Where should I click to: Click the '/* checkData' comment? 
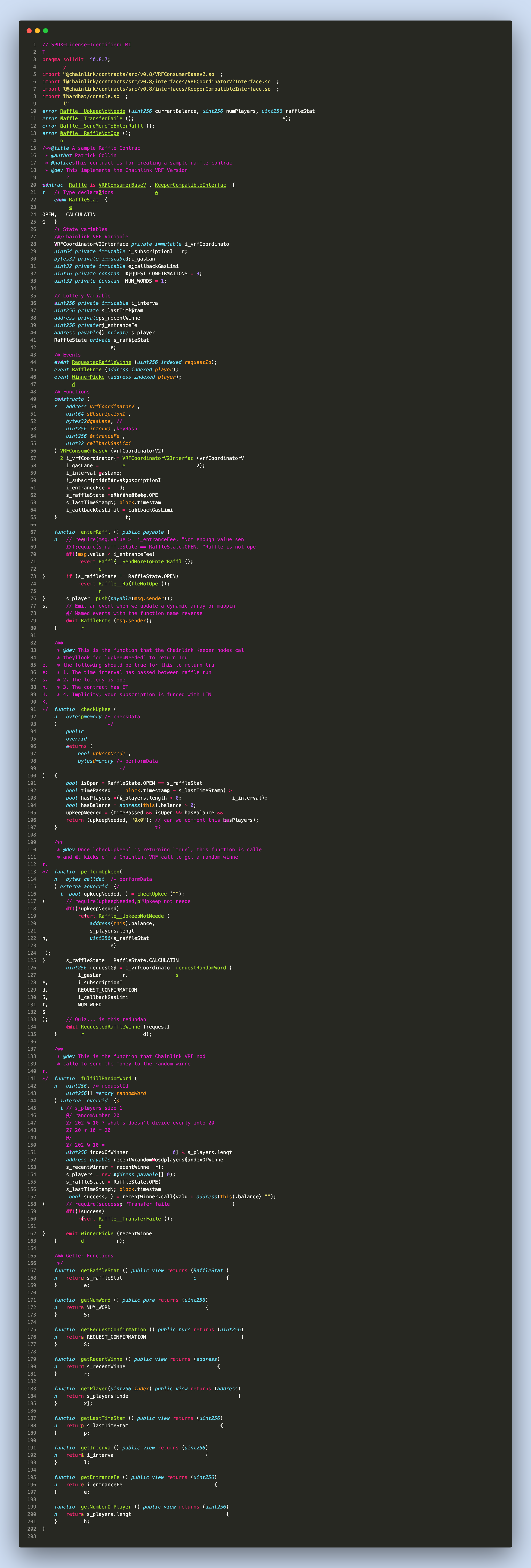tap(122, 717)
